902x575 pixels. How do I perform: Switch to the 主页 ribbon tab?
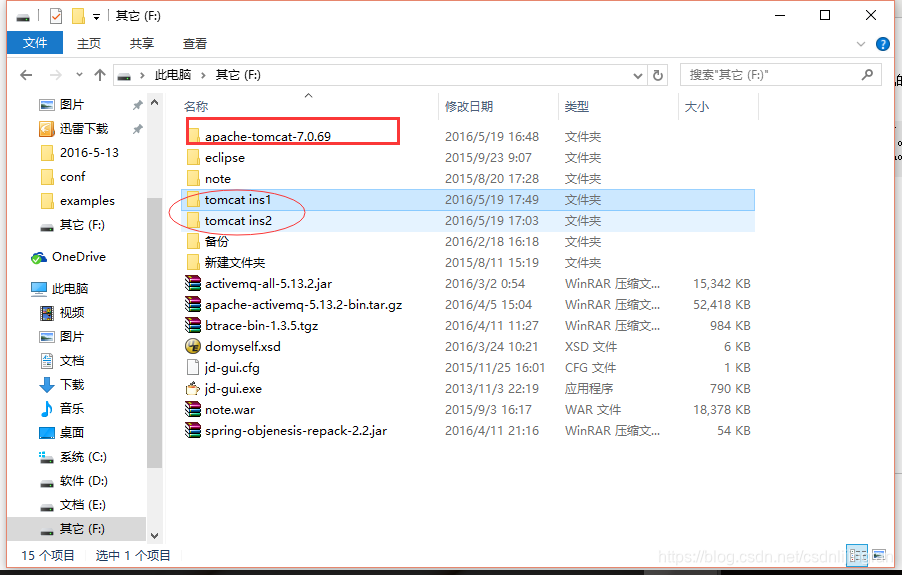coord(89,44)
